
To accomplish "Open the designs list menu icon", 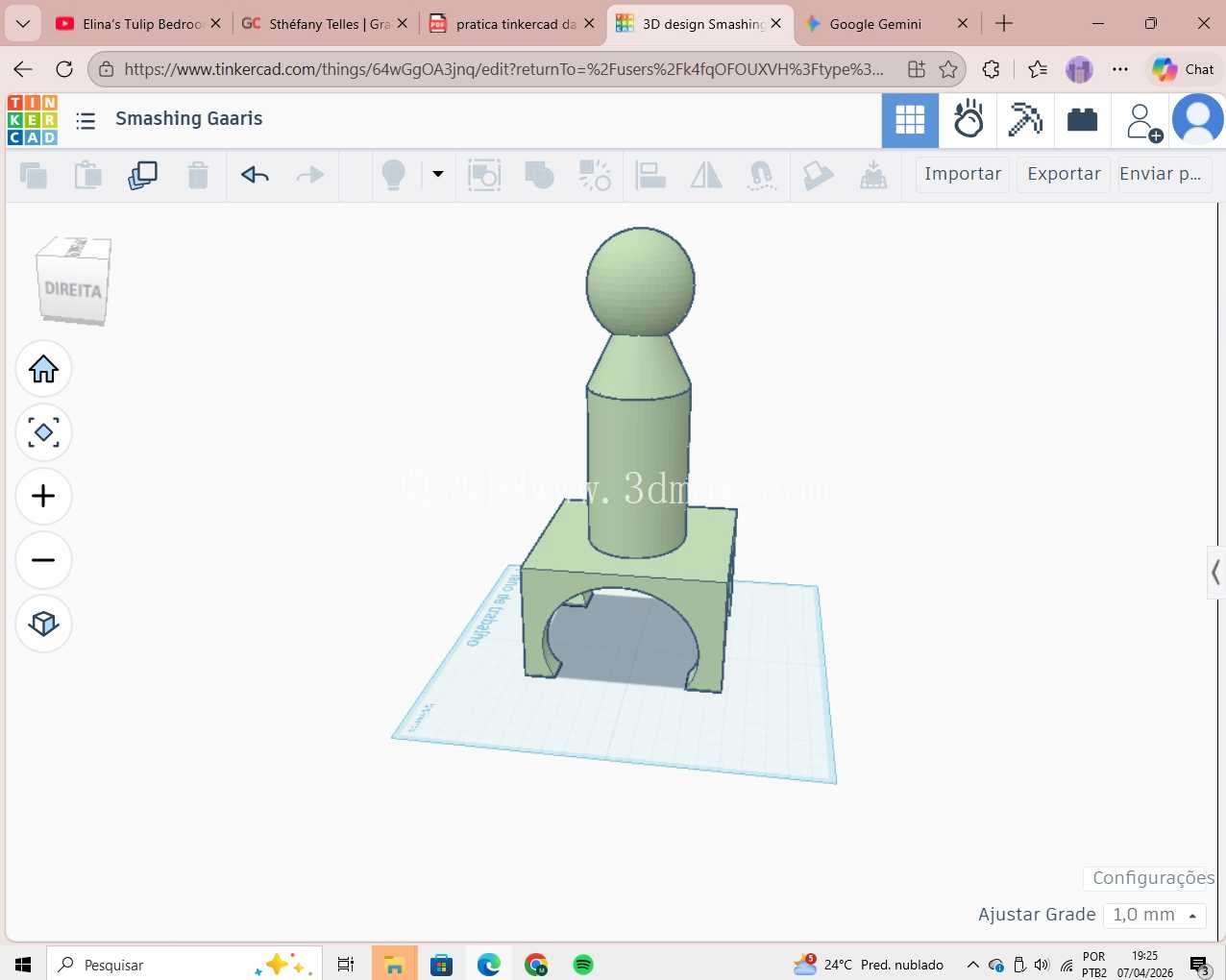I will pos(86,120).
